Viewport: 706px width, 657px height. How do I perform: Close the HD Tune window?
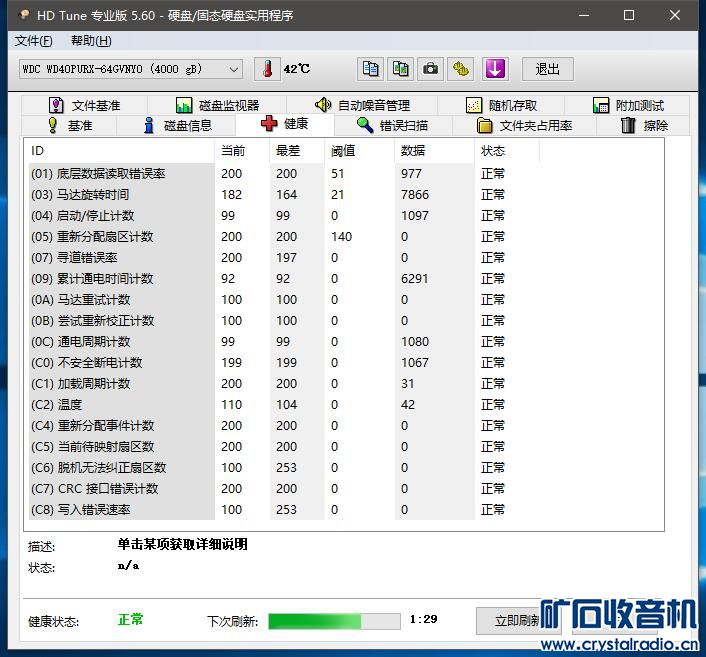tap(674, 15)
